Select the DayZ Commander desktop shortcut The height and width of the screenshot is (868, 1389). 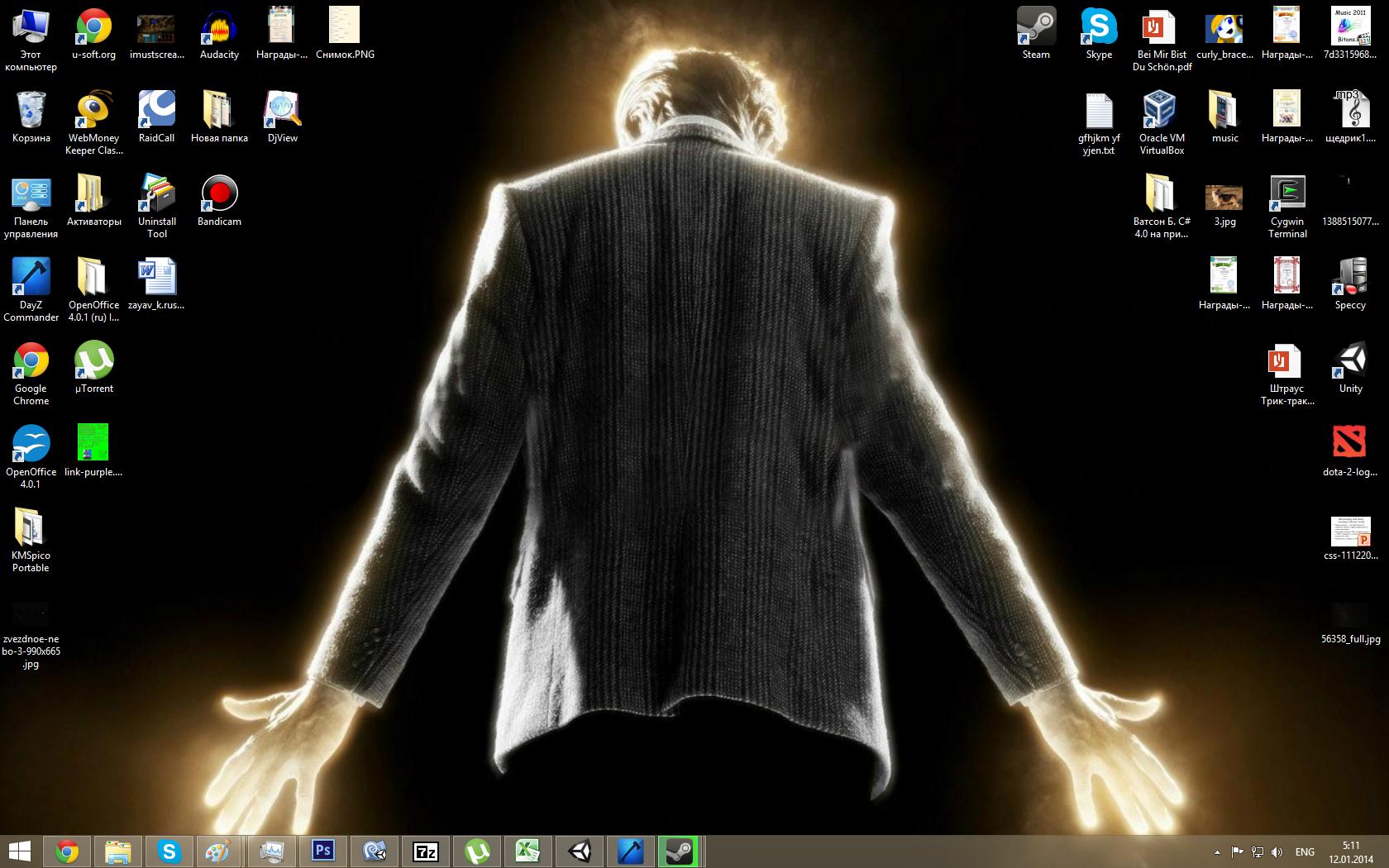tap(31, 289)
